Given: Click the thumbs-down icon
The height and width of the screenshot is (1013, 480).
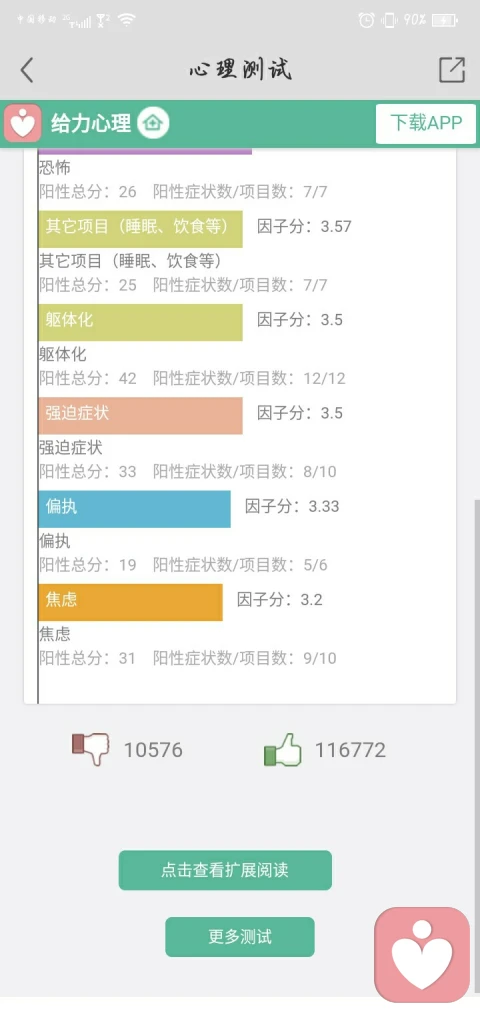Looking at the screenshot, I should click(90, 749).
